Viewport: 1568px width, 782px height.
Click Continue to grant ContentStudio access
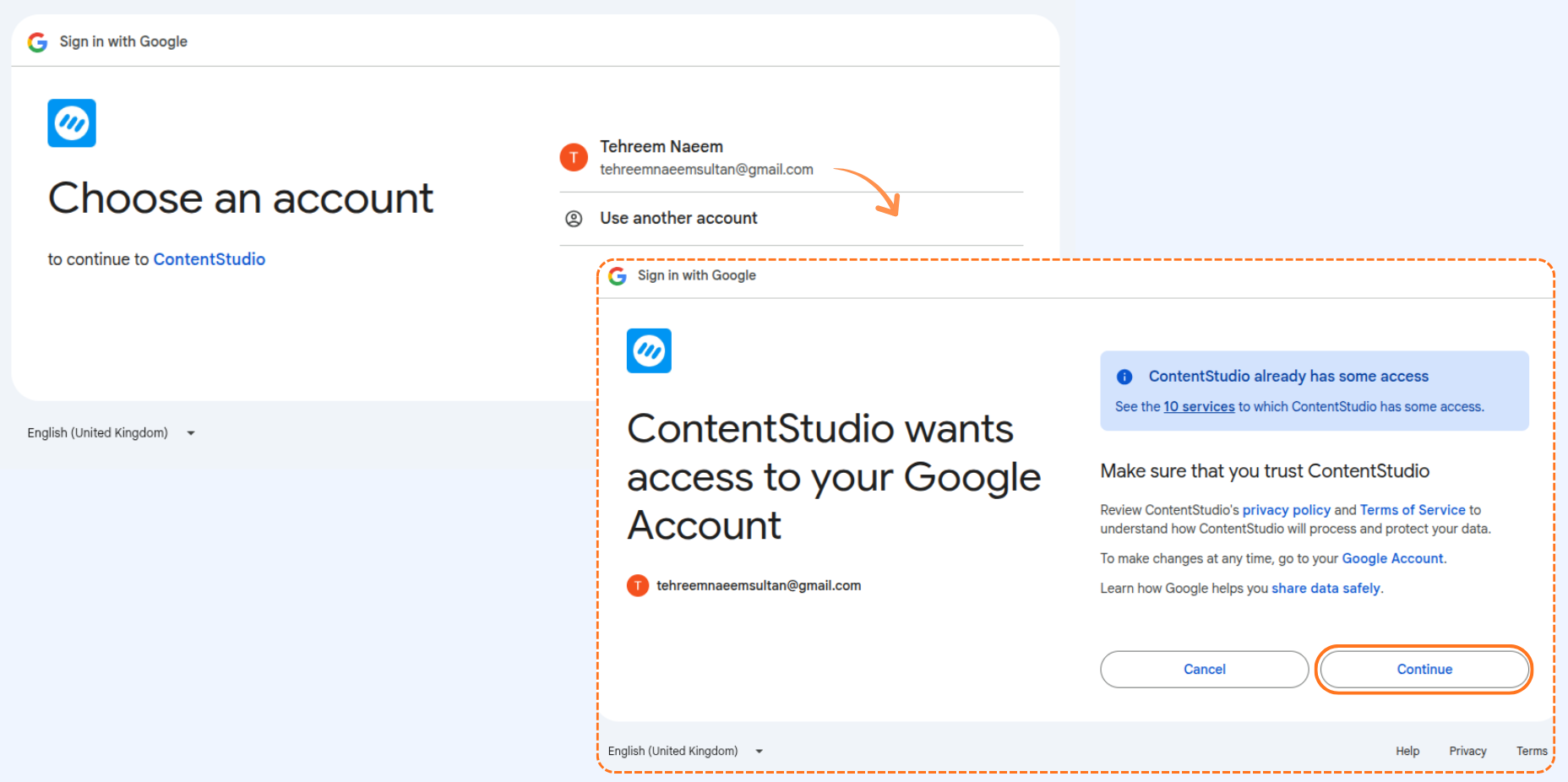pyautogui.click(x=1424, y=670)
